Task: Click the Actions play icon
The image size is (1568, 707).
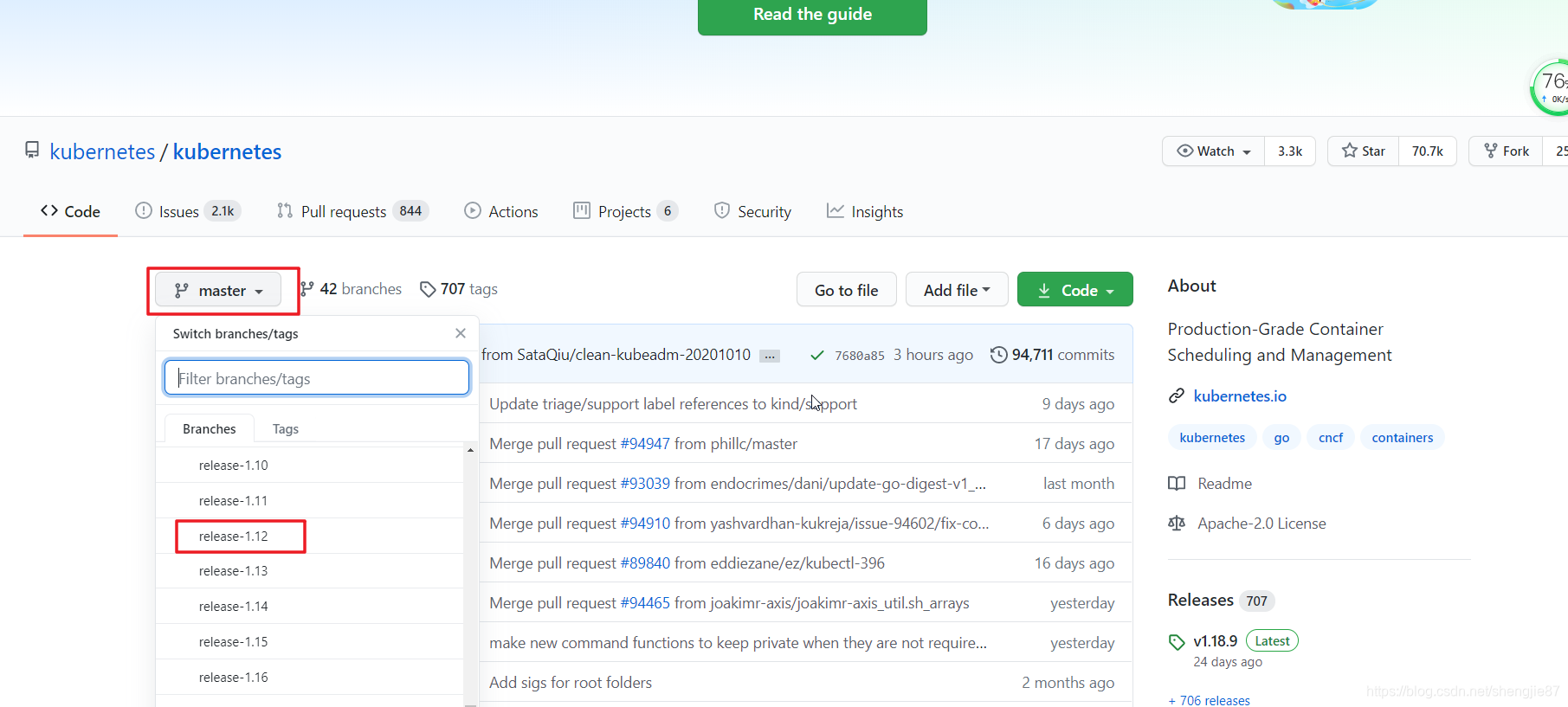Action: click(x=473, y=210)
